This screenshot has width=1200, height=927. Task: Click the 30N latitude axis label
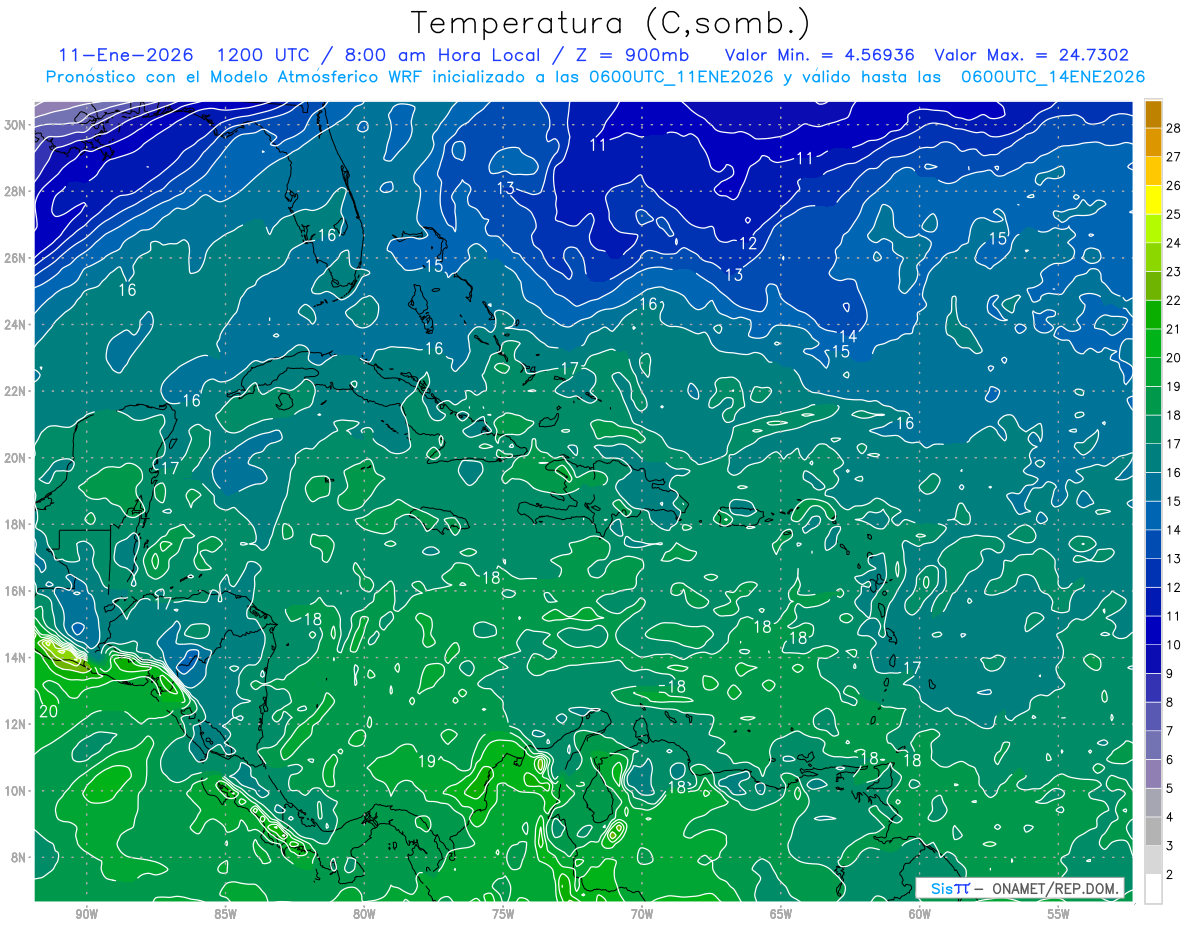coord(17,124)
